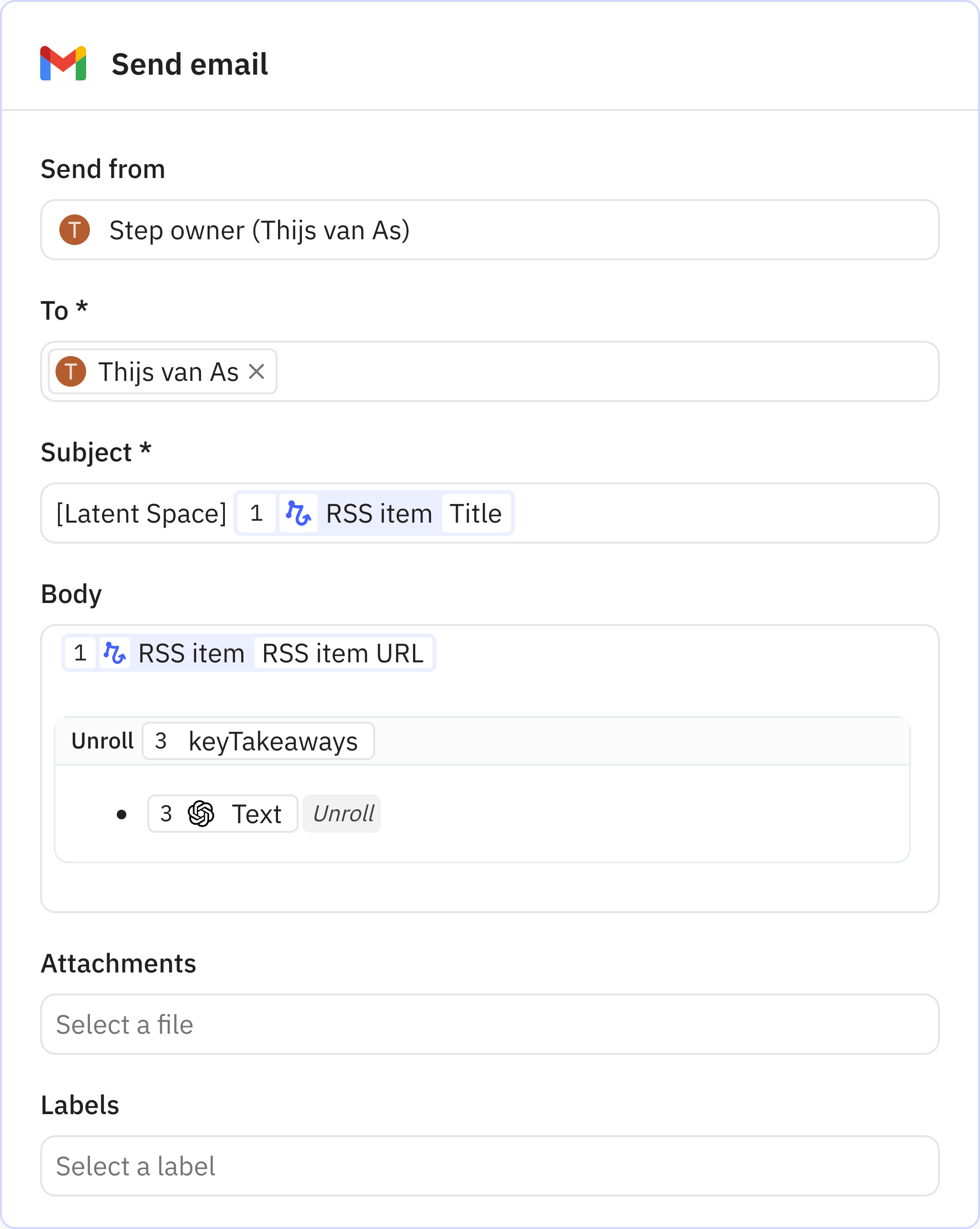Click the RSS item icon in the Subject chip
The width and height of the screenshot is (980, 1229).
298,513
